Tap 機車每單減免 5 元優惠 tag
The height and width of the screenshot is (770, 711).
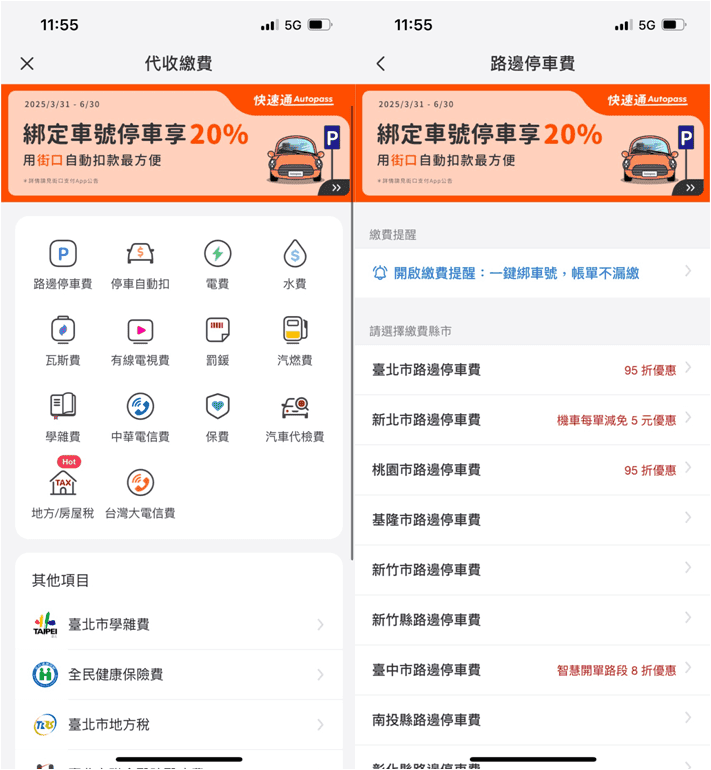tap(616, 420)
